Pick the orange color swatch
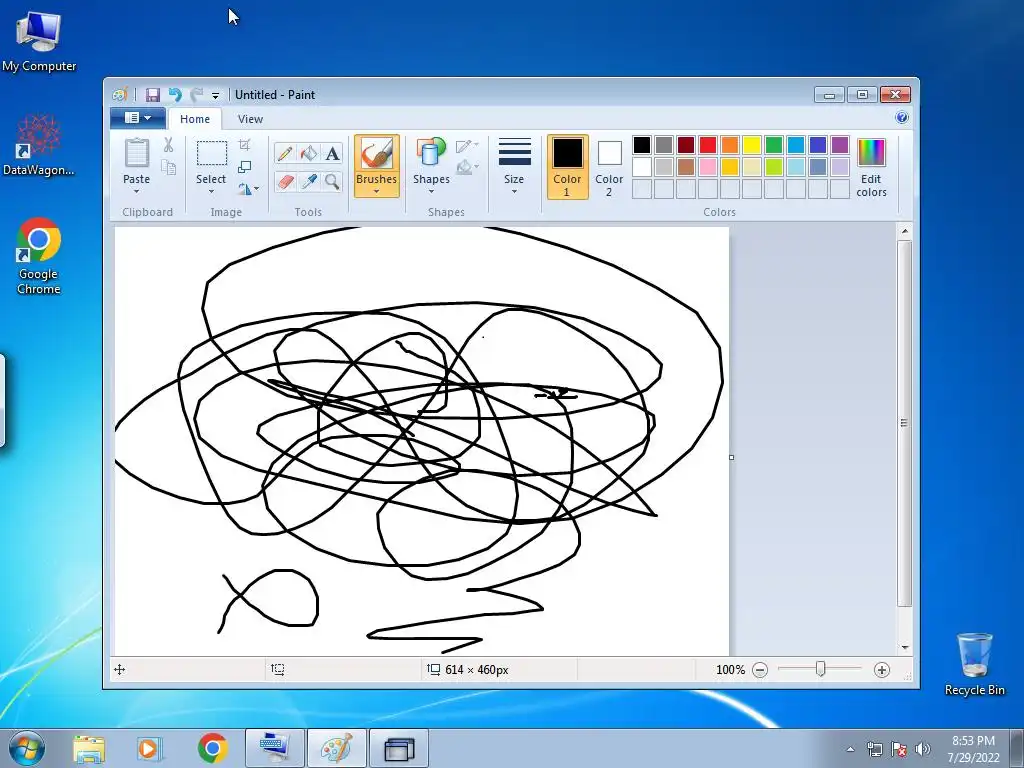Viewport: 1024px width, 768px height. pos(730,145)
